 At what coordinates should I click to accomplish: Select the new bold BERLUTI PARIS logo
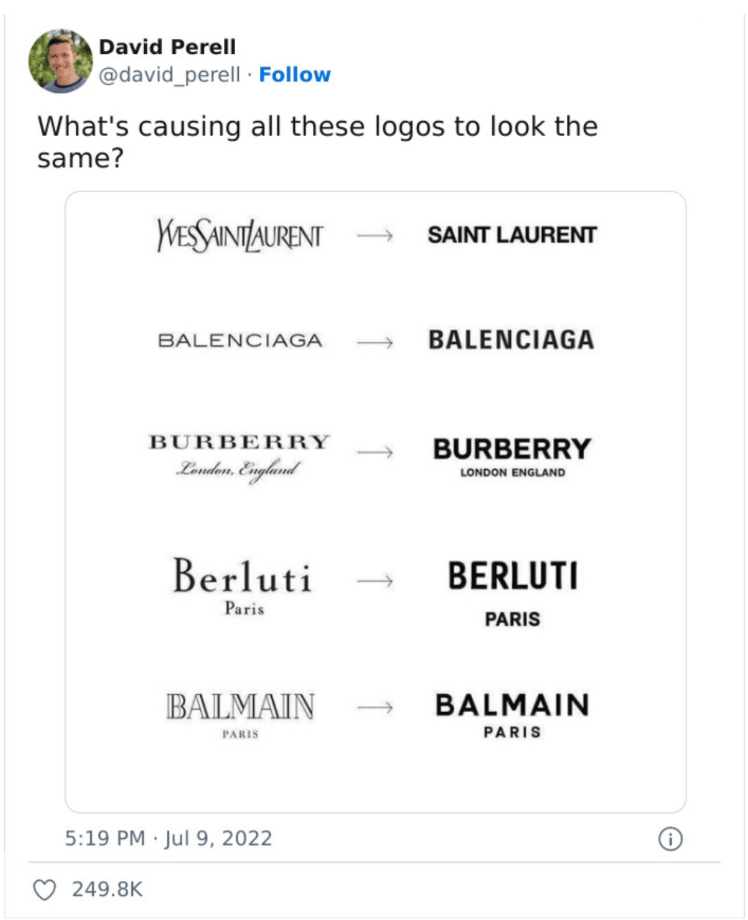[512, 593]
